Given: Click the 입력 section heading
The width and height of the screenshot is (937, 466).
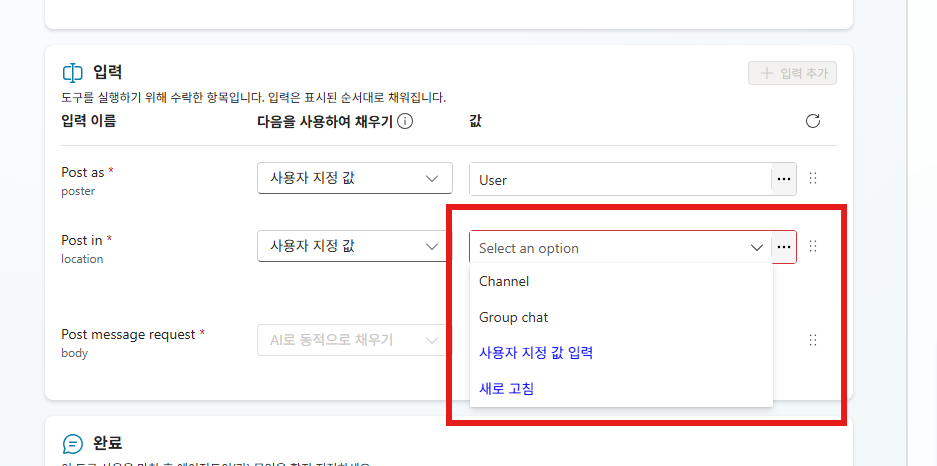Looking at the screenshot, I should point(108,72).
